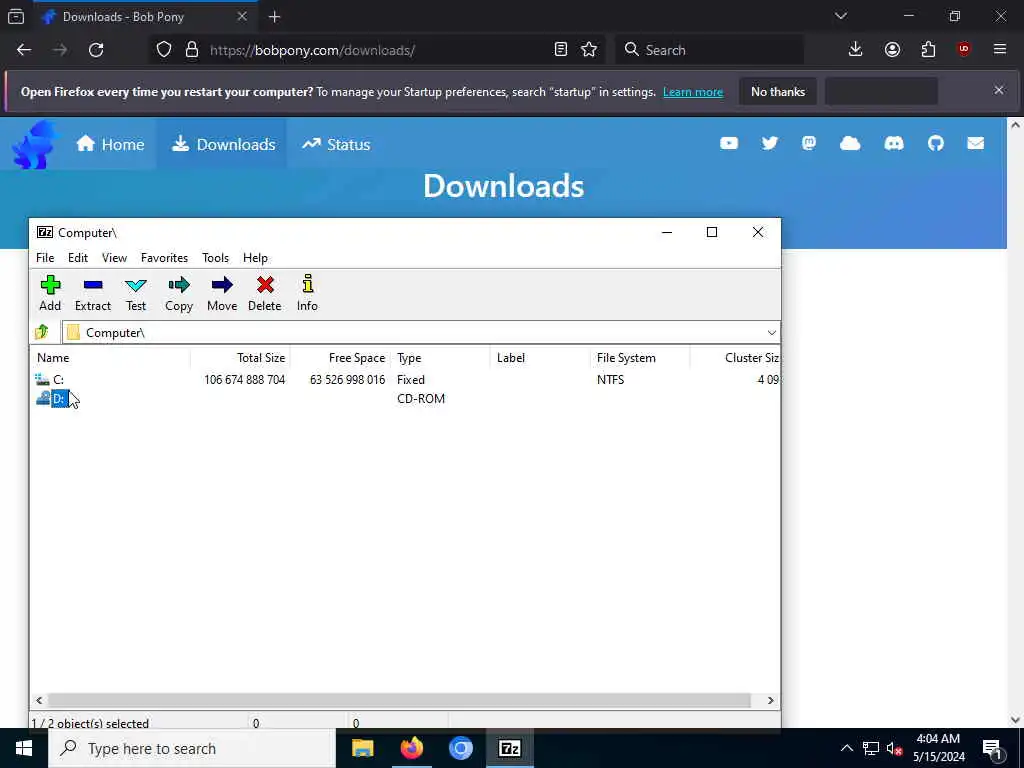The height and width of the screenshot is (768, 1024).
Task: Reload the Firefox page
Action: point(96,50)
